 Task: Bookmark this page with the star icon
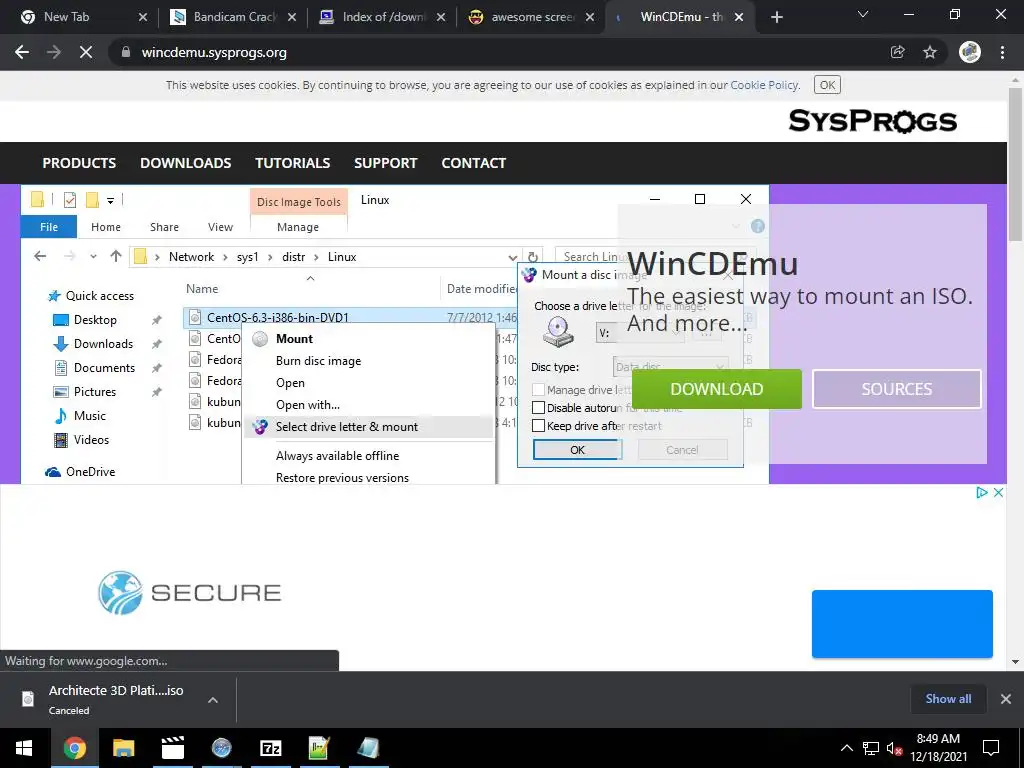pos(930,52)
